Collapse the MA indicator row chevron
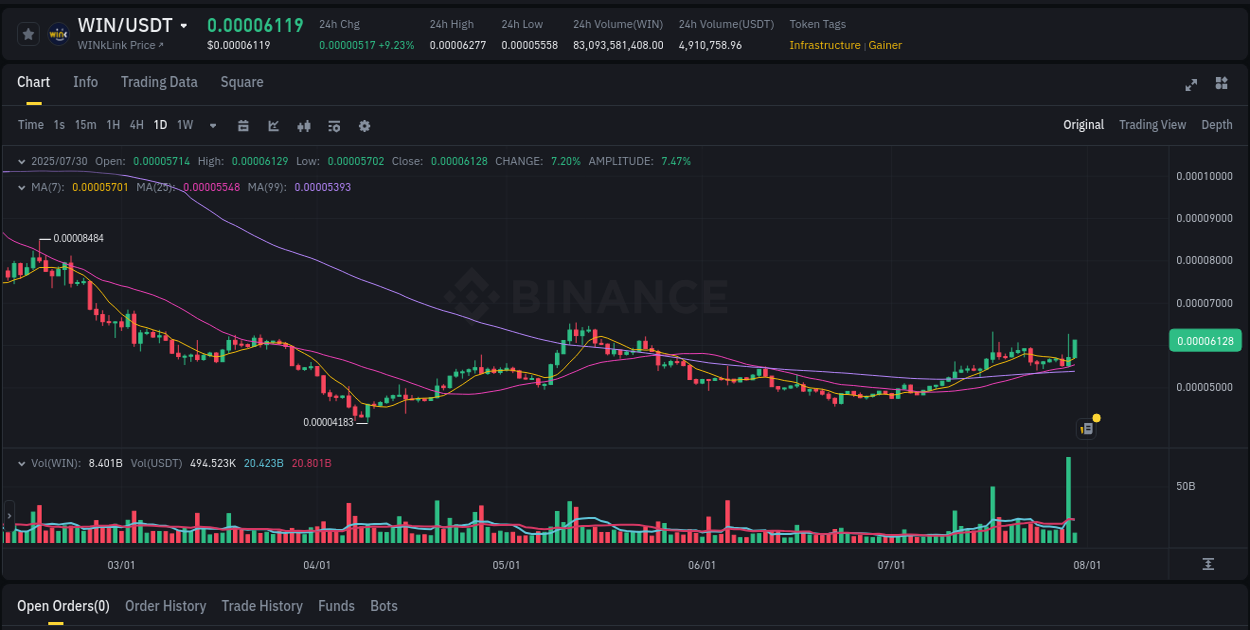This screenshot has height=630, width=1250. pos(21,188)
